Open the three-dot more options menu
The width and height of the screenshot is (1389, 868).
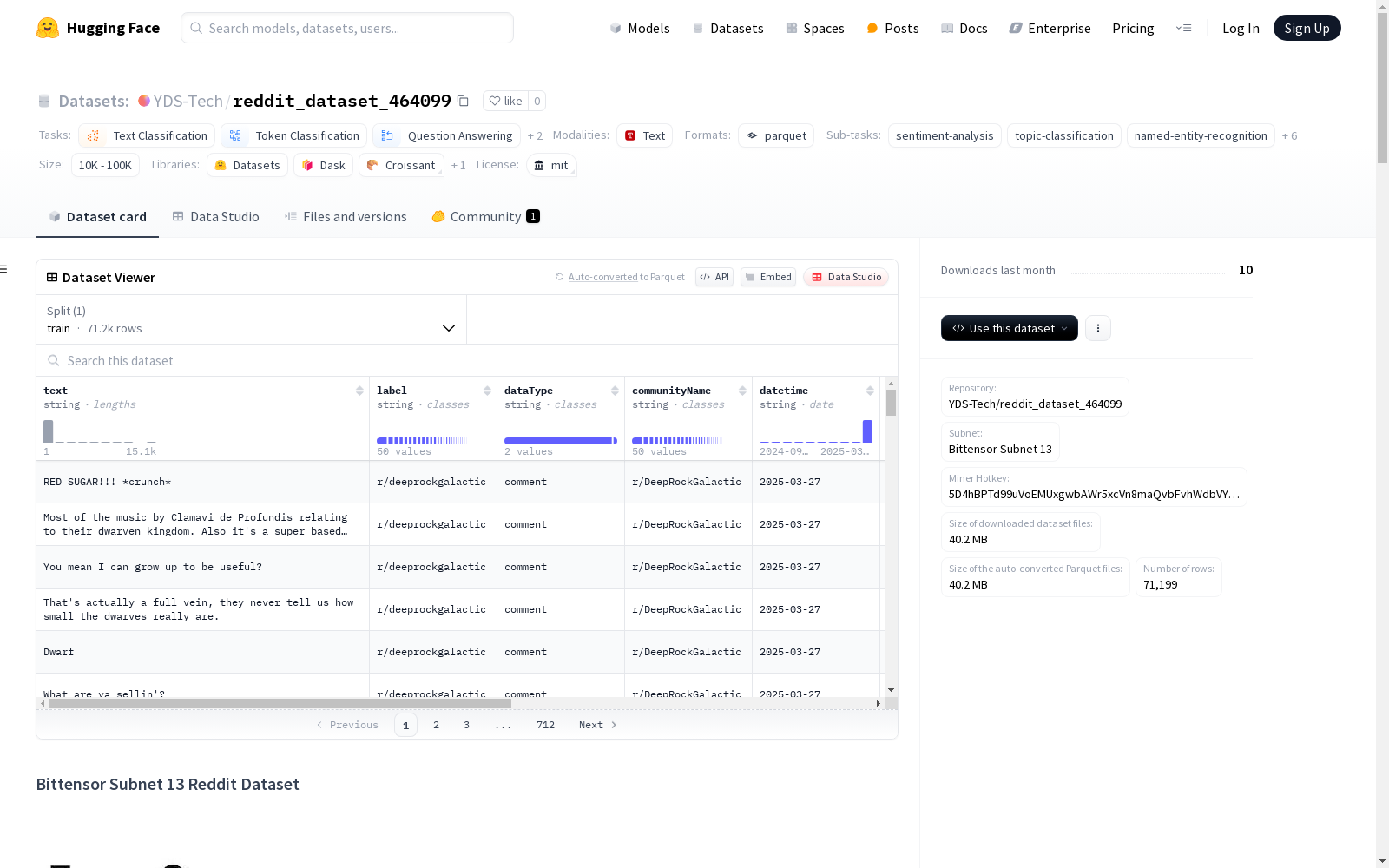pyautogui.click(x=1098, y=328)
